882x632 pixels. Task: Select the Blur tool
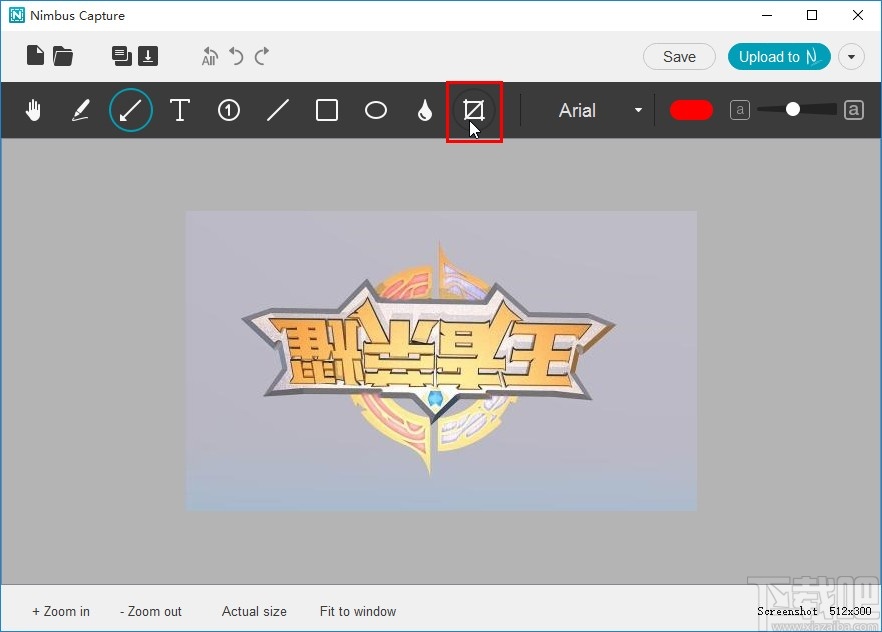click(x=424, y=110)
